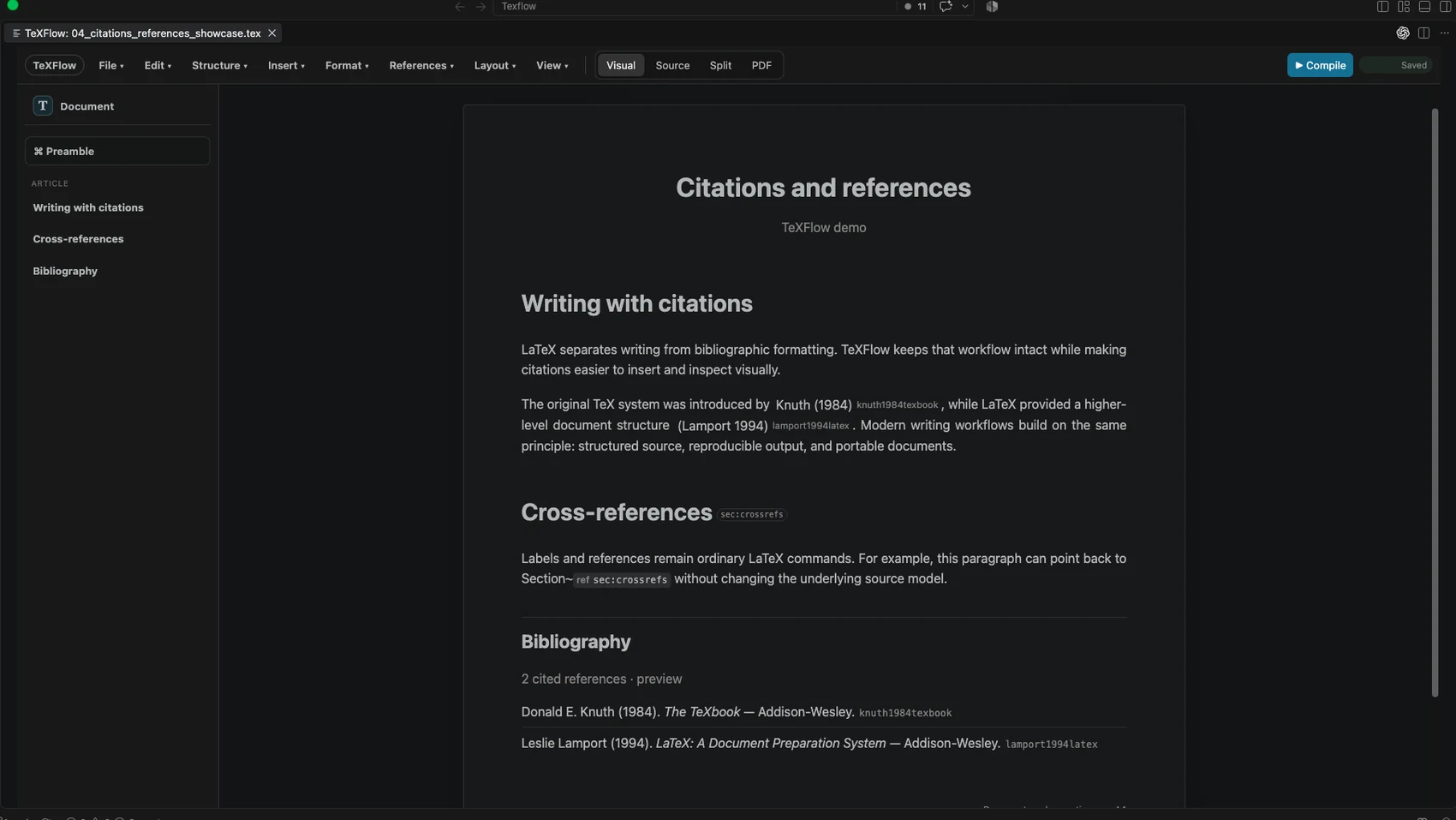Click the green macOS window button
The image size is (1456, 820).
coord(13,4)
